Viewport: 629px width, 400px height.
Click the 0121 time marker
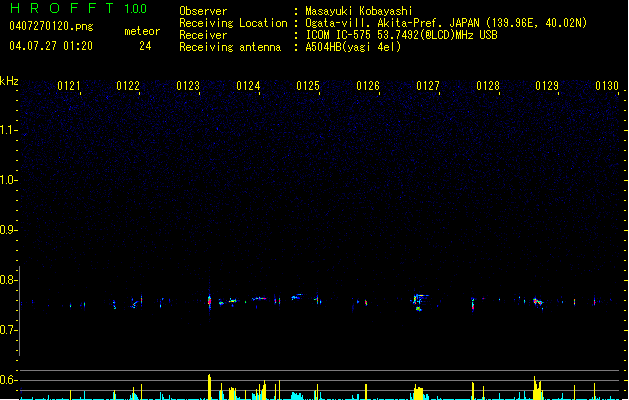coord(69,86)
